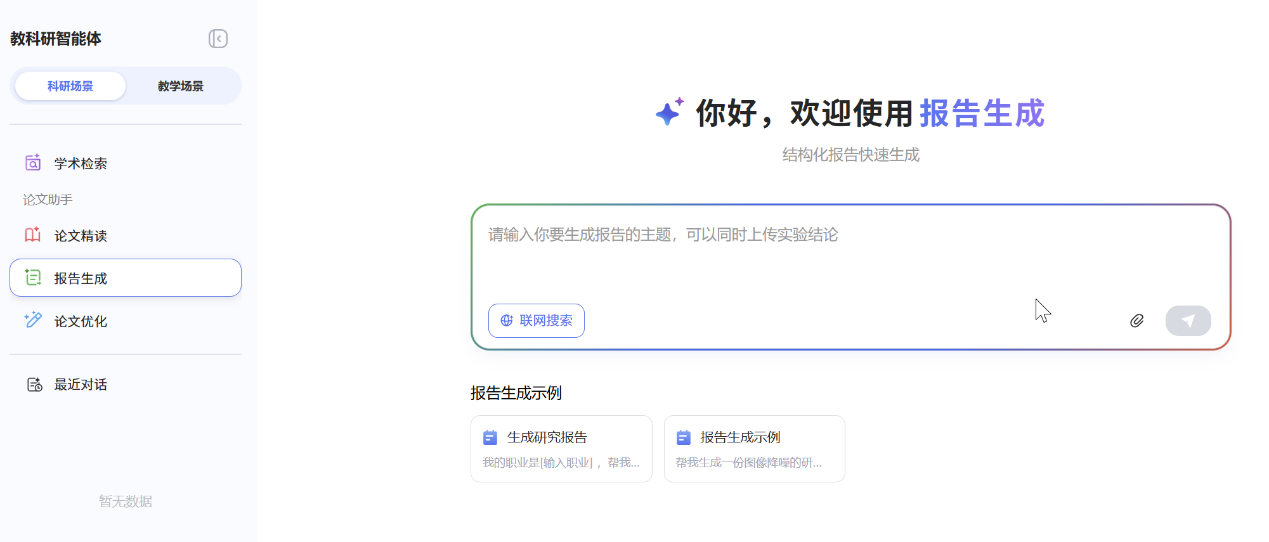This screenshot has width=1269, height=542.
Task: Switch to 教学场景 tab
Action: click(x=181, y=86)
